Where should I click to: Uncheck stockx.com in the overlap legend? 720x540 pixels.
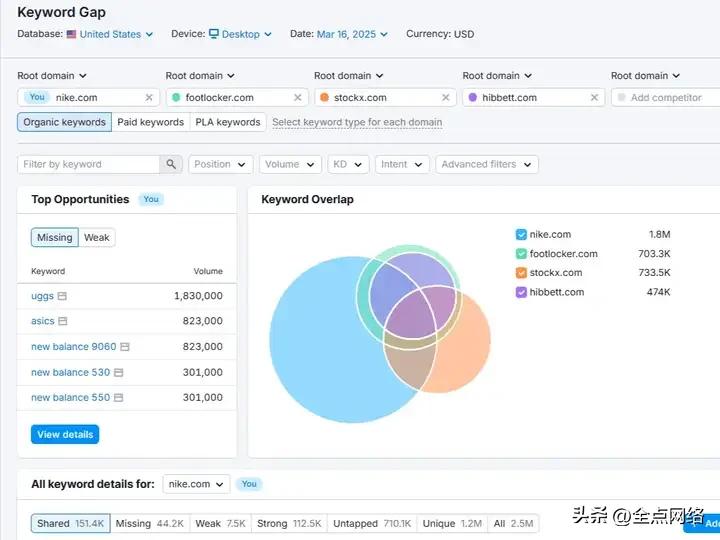coord(521,273)
